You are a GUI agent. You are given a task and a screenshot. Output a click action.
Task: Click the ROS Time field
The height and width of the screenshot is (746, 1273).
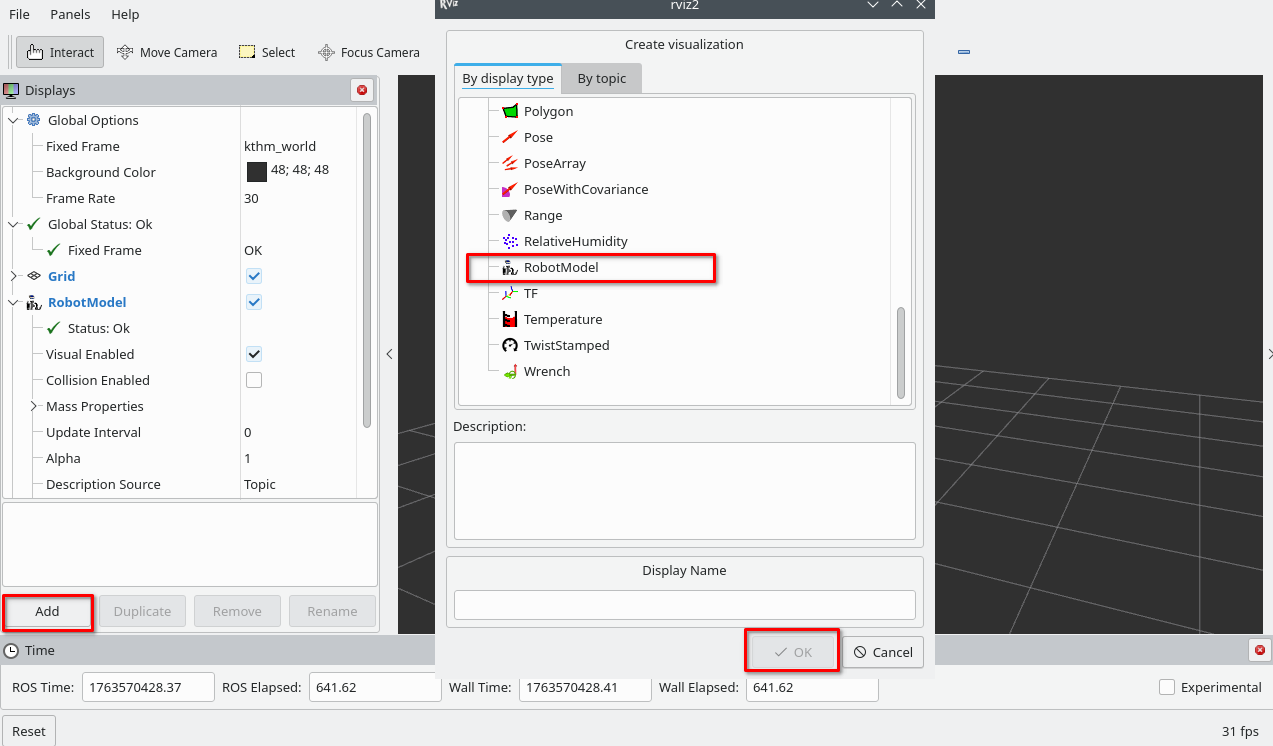pos(148,687)
